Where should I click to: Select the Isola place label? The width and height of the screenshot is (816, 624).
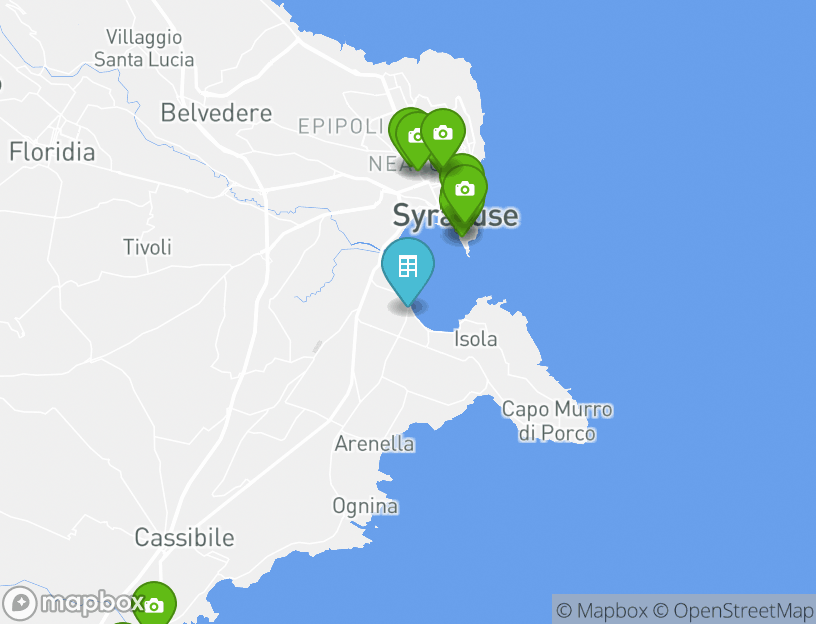(476, 339)
